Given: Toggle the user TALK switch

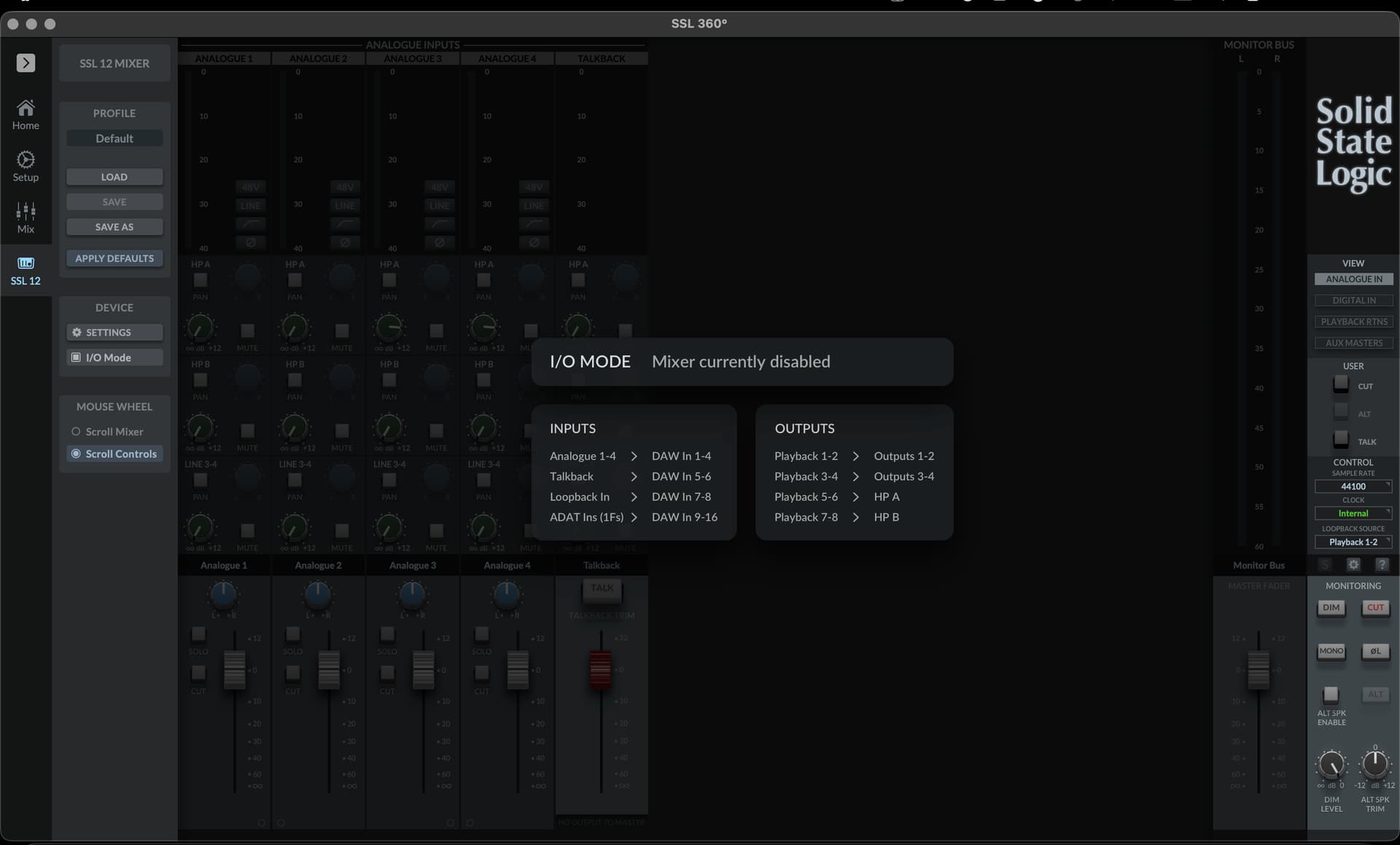Looking at the screenshot, I should 1341,440.
